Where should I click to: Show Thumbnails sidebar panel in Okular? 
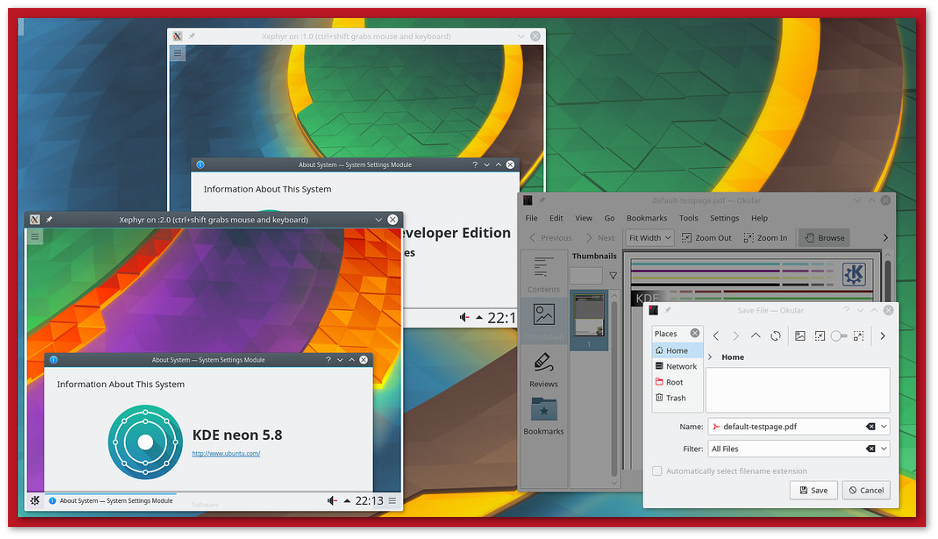coord(543,322)
